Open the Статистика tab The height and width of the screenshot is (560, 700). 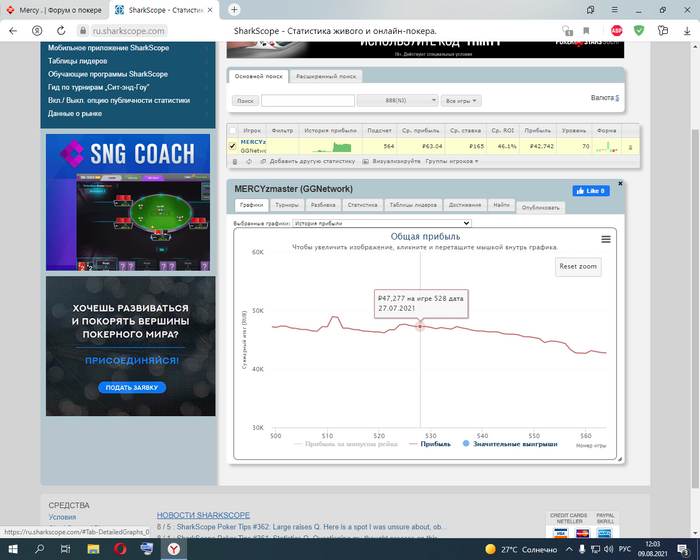point(362,205)
